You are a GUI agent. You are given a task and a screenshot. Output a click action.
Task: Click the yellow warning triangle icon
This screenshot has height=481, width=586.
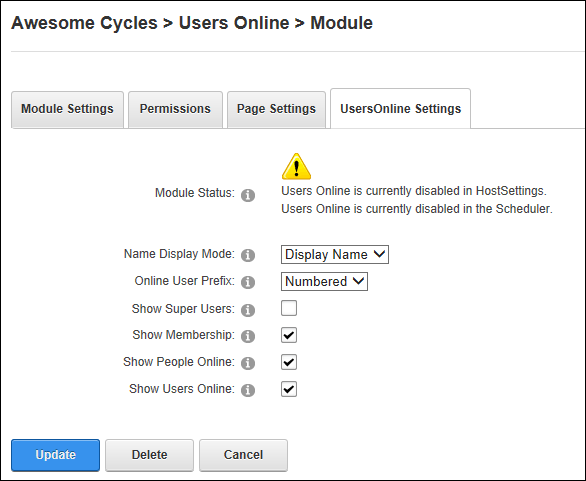click(x=296, y=167)
